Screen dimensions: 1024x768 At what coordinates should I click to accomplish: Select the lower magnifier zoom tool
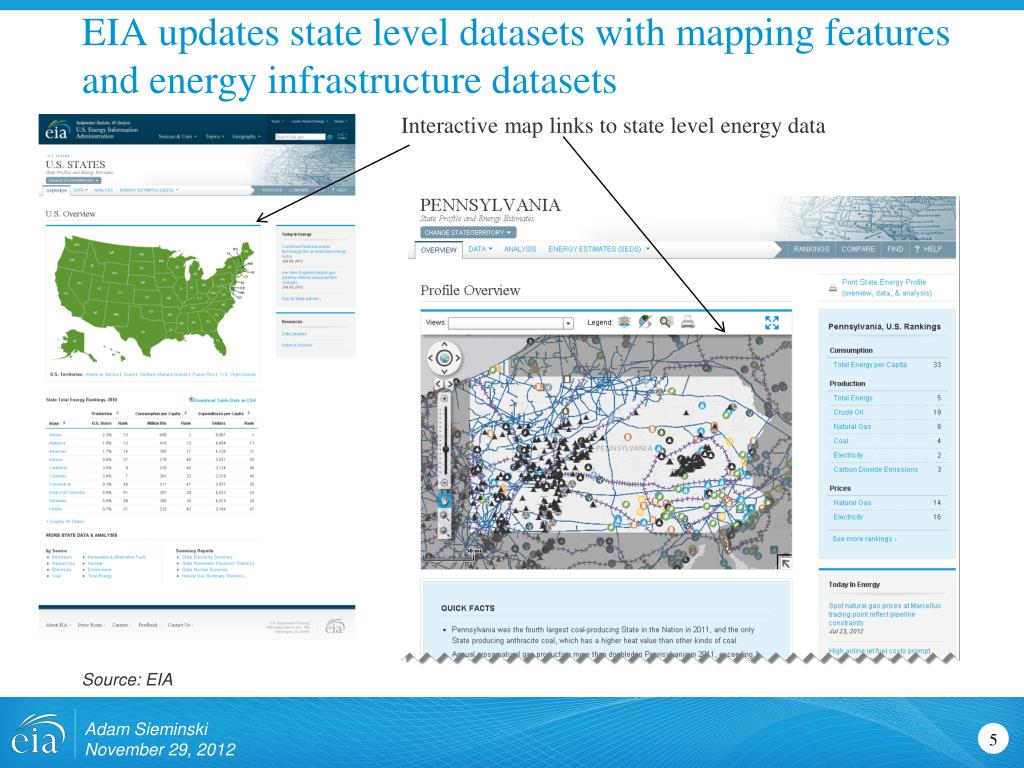pyautogui.click(x=444, y=531)
